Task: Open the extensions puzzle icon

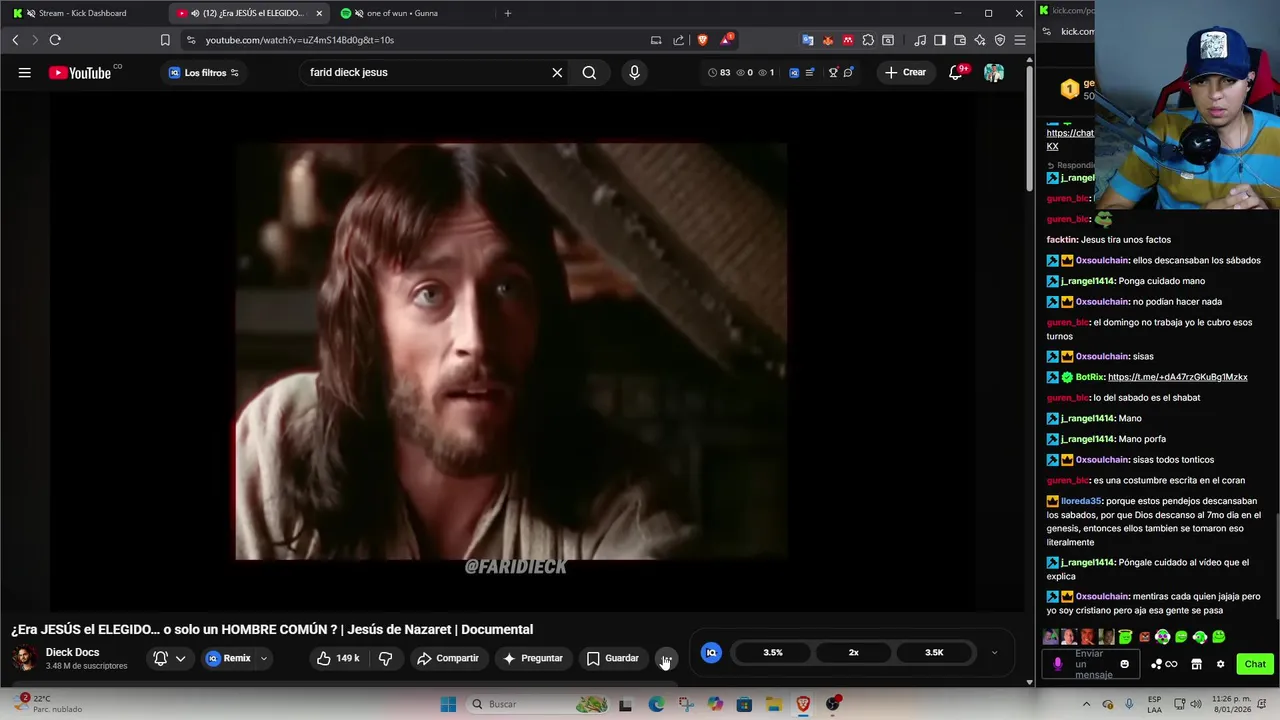Action: click(868, 40)
